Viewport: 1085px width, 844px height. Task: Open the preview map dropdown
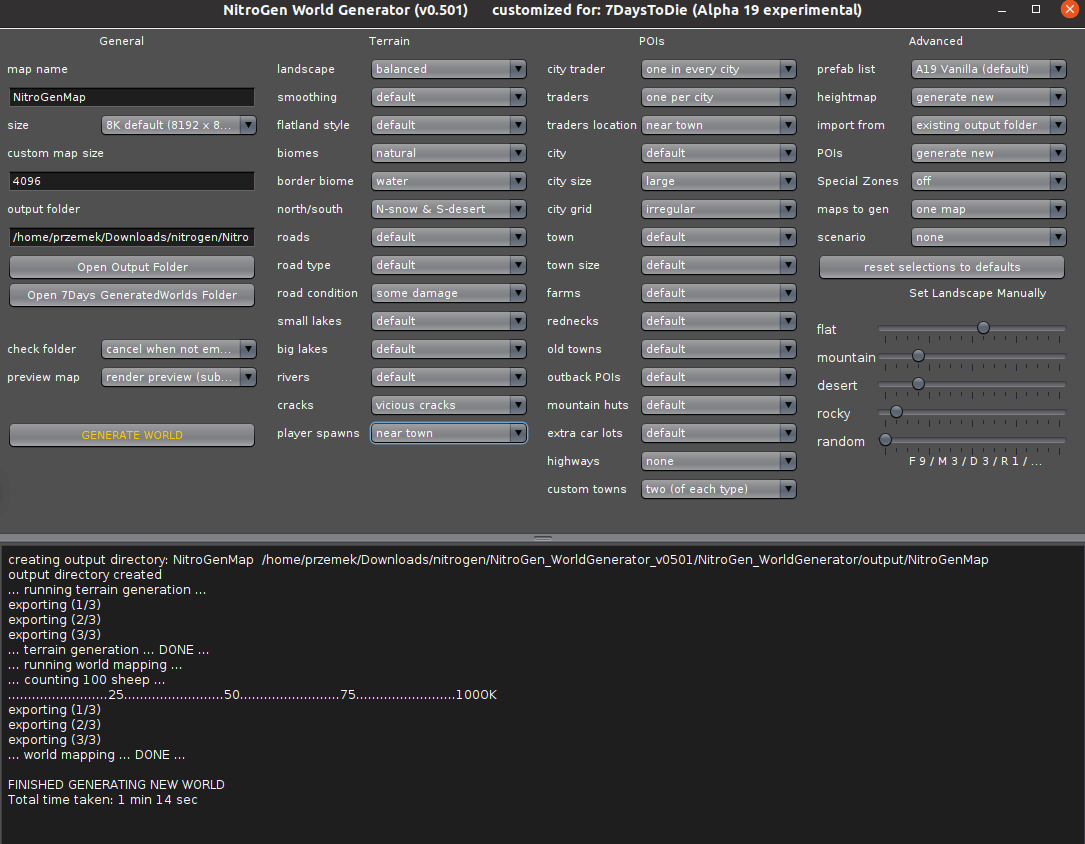pyautogui.click(x=178, y=376)
